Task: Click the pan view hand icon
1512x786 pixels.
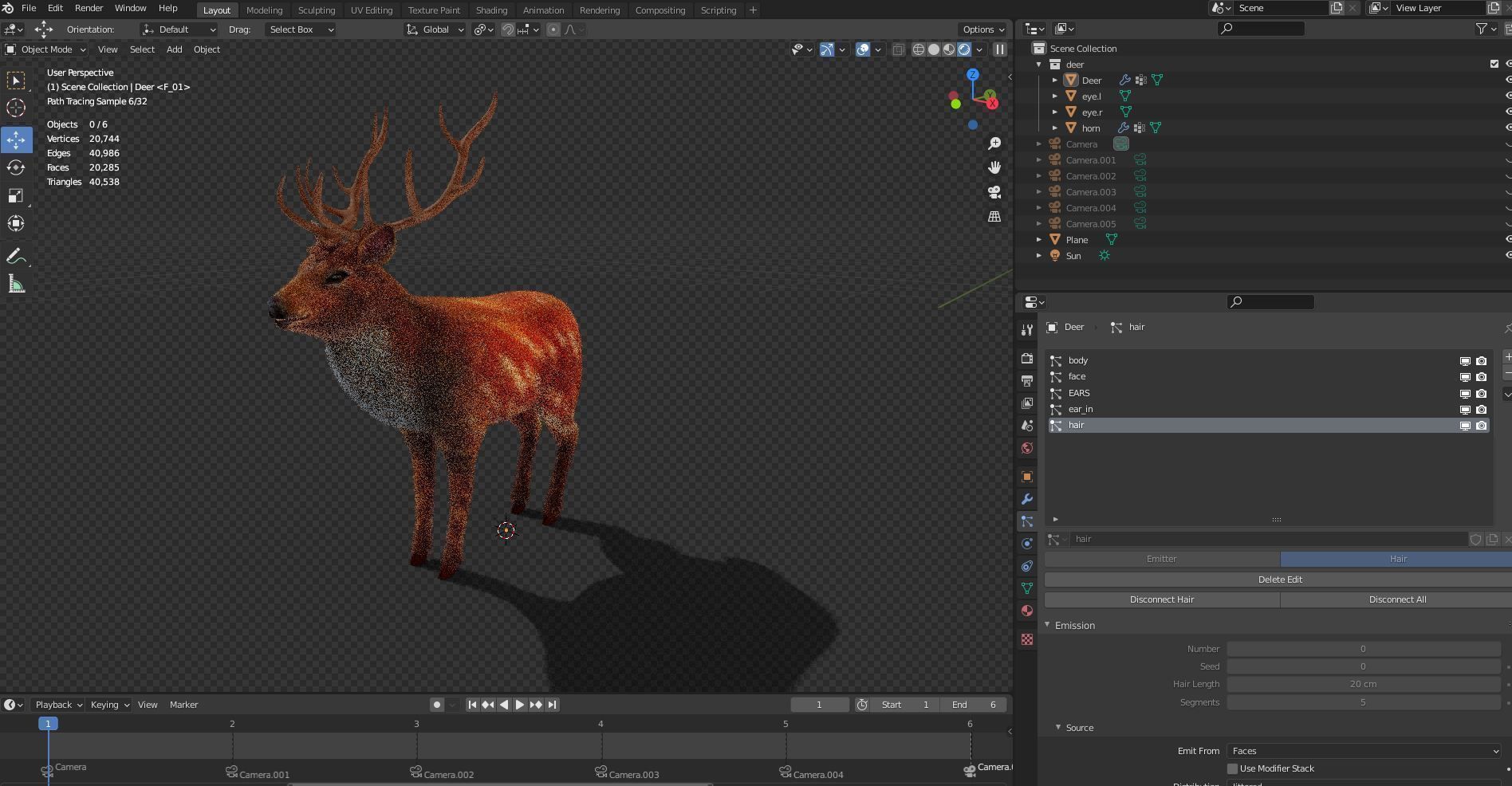Action: (x=994, y=167)
